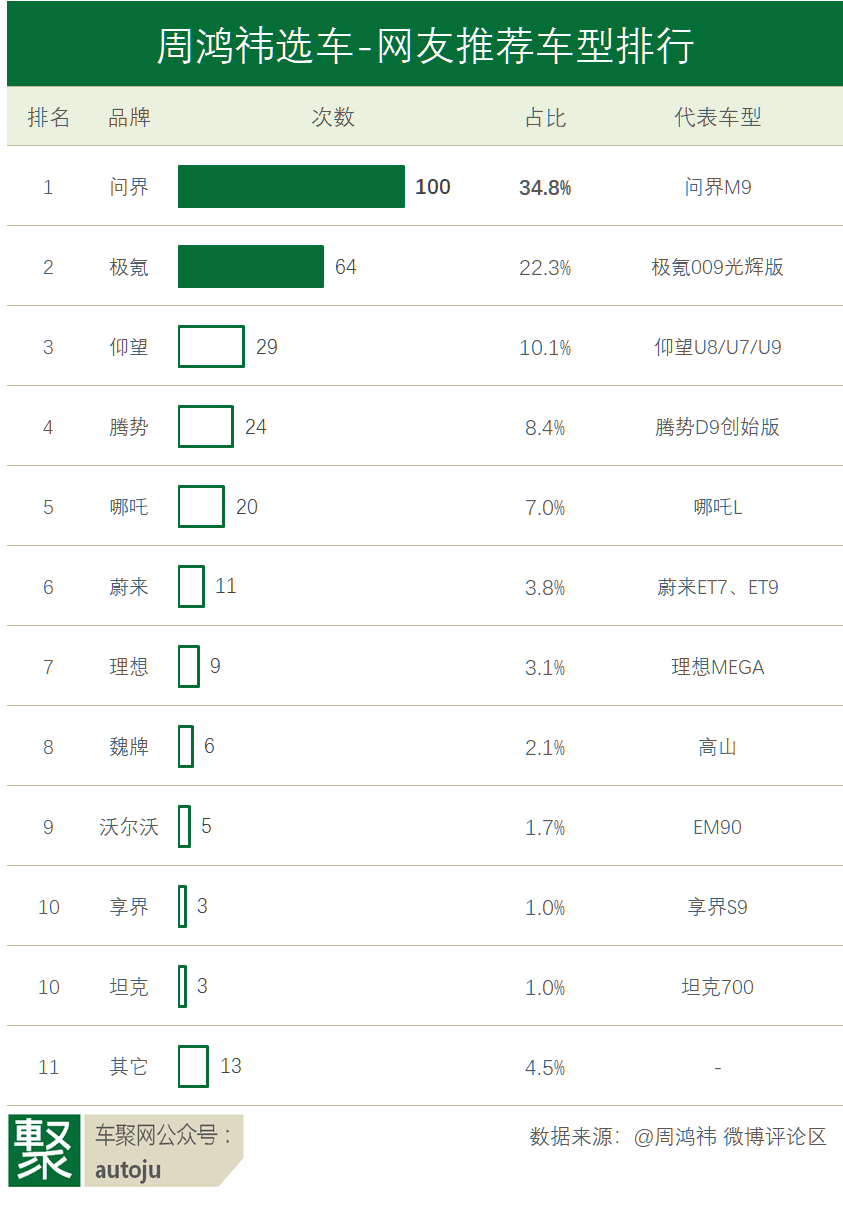The width and height of the screenshot is (843, 1210).
Task: Click the 占比 column header
Action: pos(545,117)
